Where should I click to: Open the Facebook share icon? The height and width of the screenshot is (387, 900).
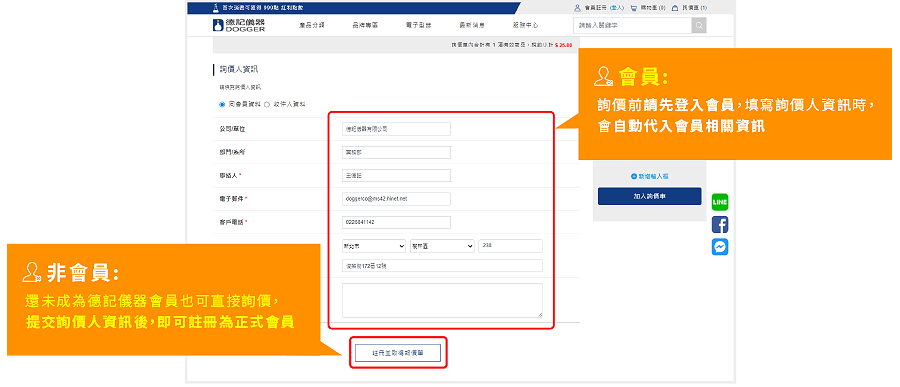(x=720, y=225)
